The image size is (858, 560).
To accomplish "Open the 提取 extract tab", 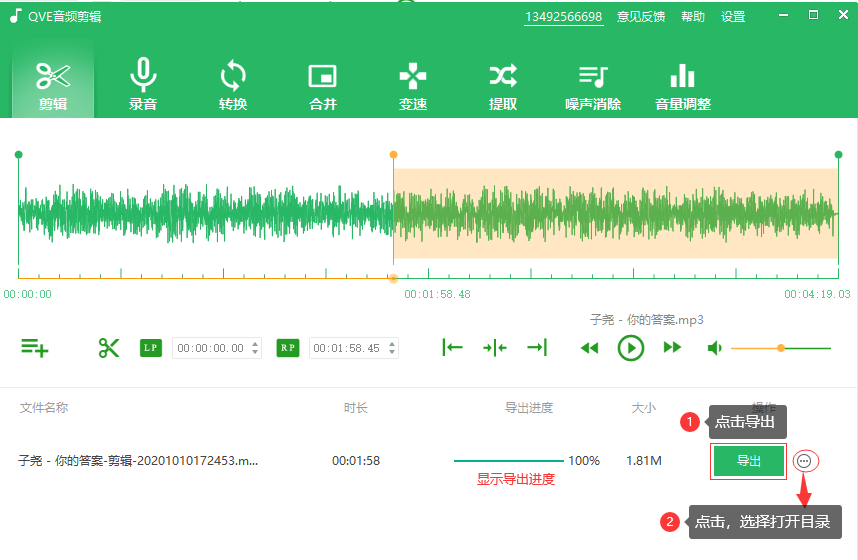I will [x=503, y=85].
